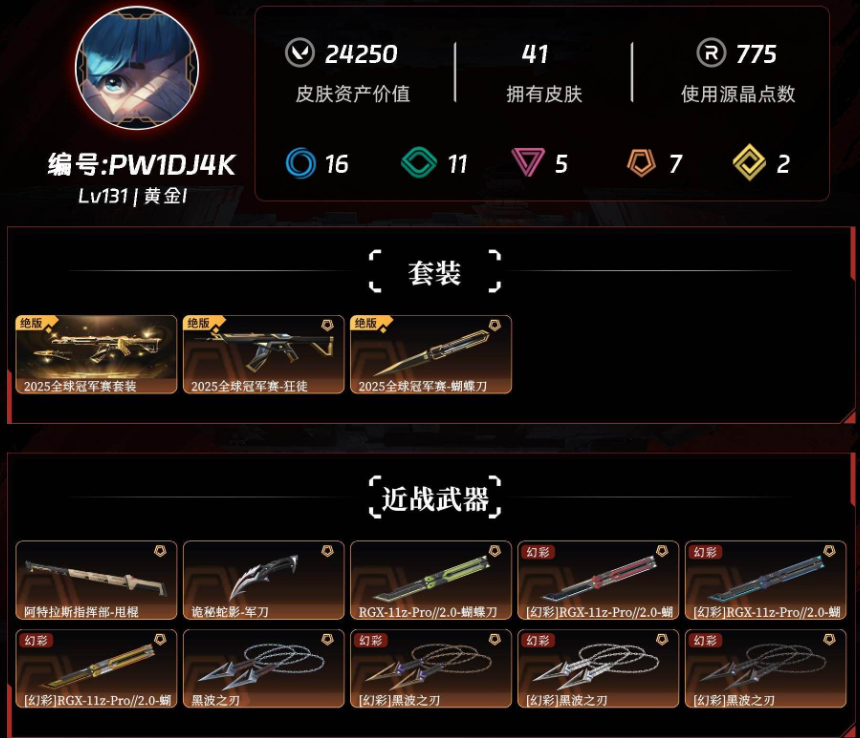
Task: Select the yellow diamond tier icon showing 2
Action: tap(749, 163)
